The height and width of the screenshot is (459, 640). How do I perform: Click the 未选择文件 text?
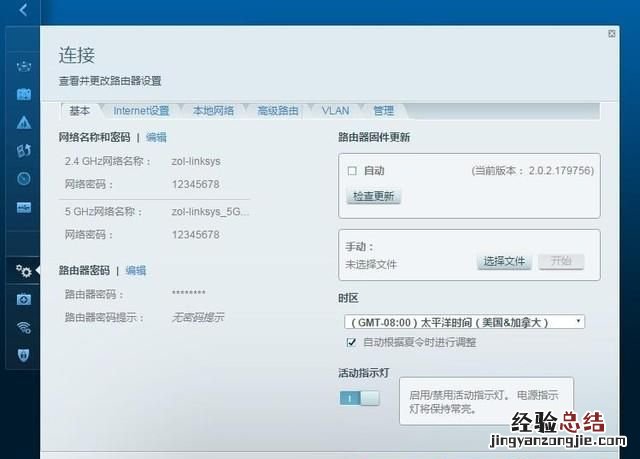(x=371, y=265)
